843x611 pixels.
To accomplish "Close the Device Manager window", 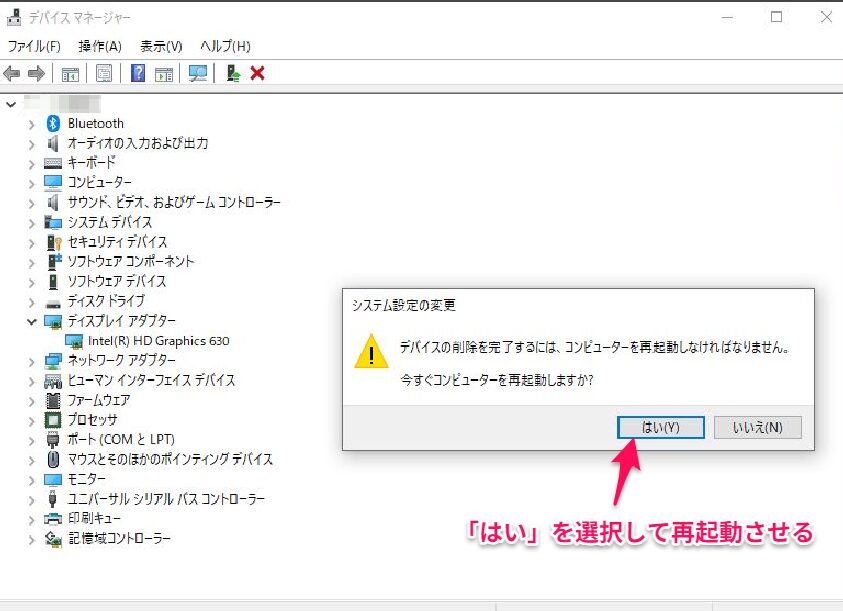I will click(826, 17).
